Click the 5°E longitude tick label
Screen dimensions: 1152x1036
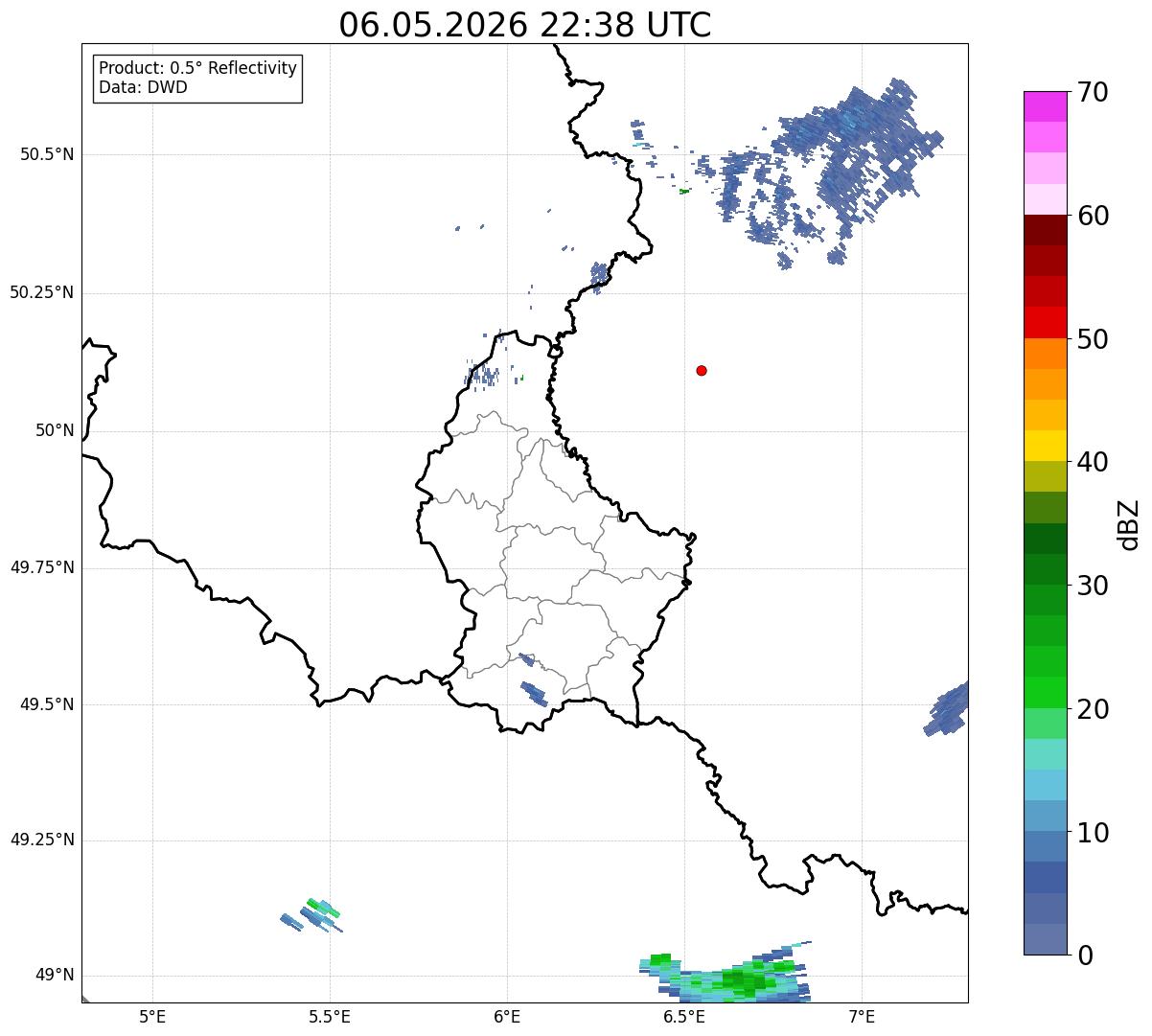tap(152, 1016)
